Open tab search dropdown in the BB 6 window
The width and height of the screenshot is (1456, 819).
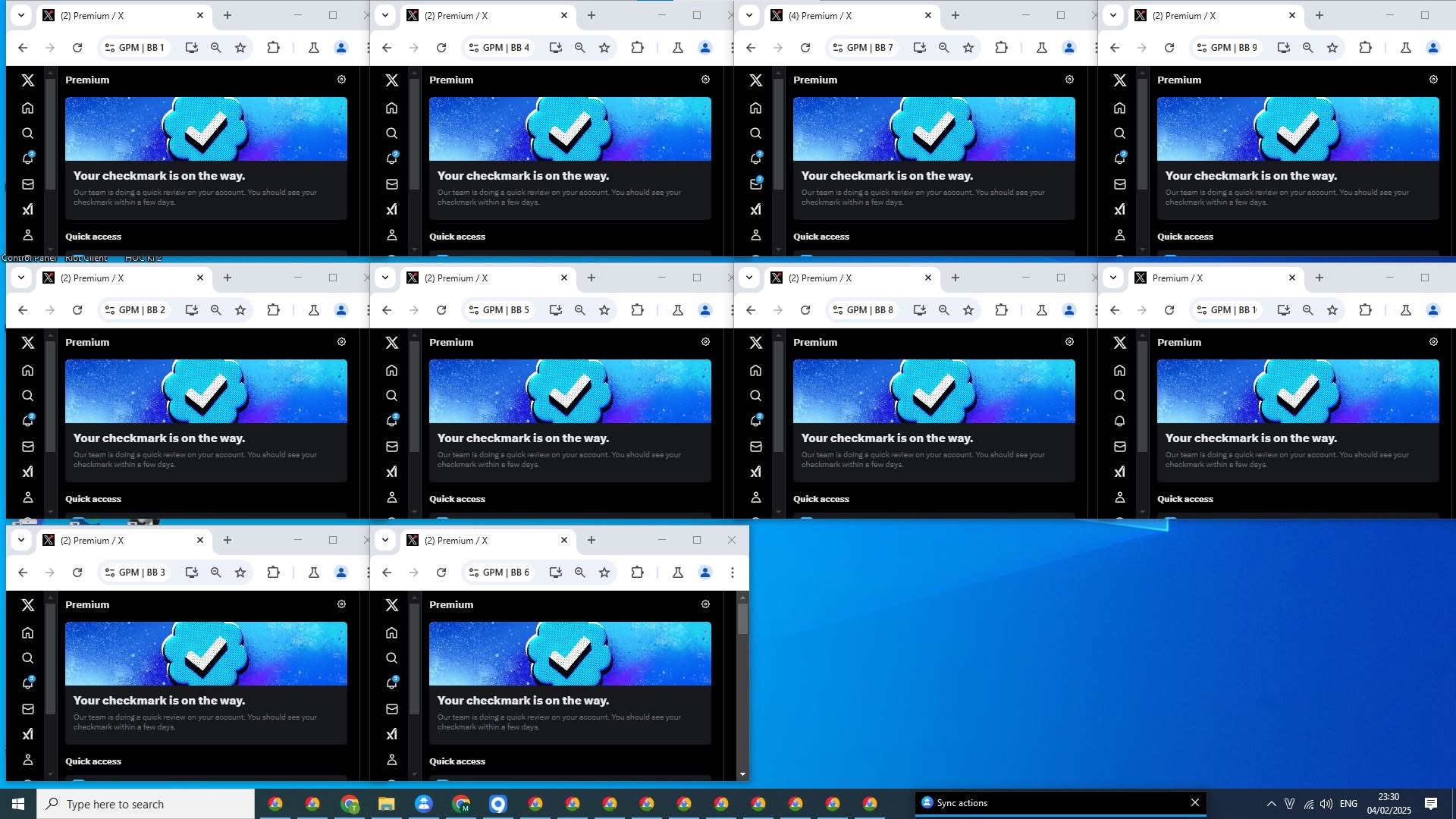pyautogui.click(x=385, y=540)
